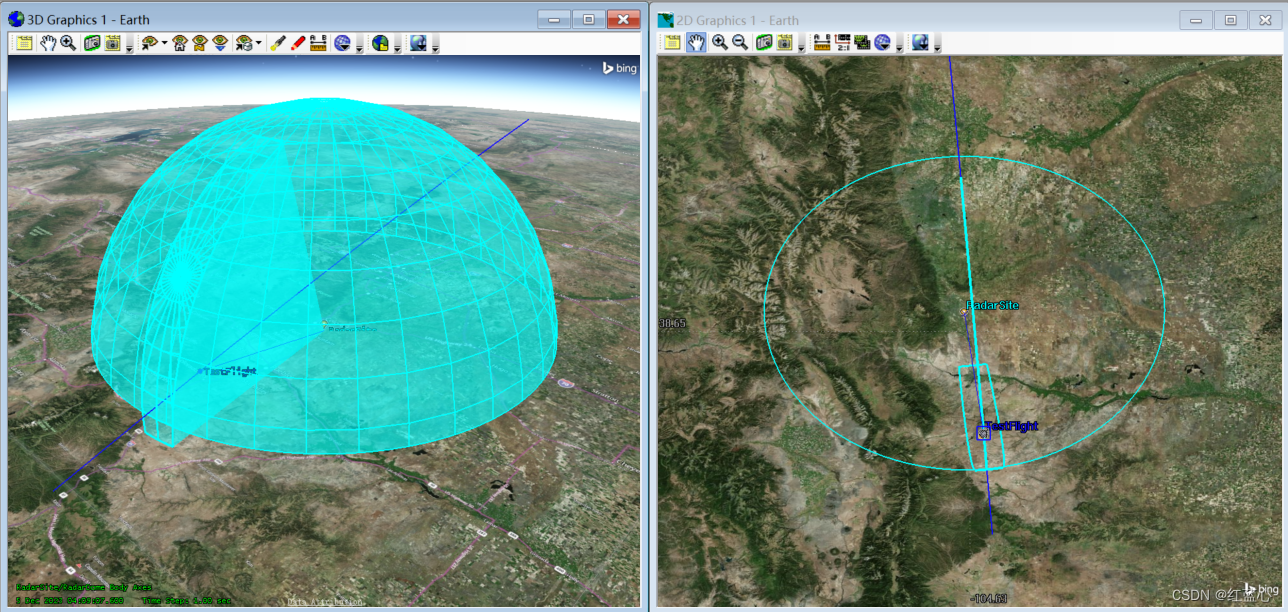The height and width of the screenshot is (612, 1288).
Task: Click the 38.65 latitude label on the 2D map
Action: tap(672, 323)
